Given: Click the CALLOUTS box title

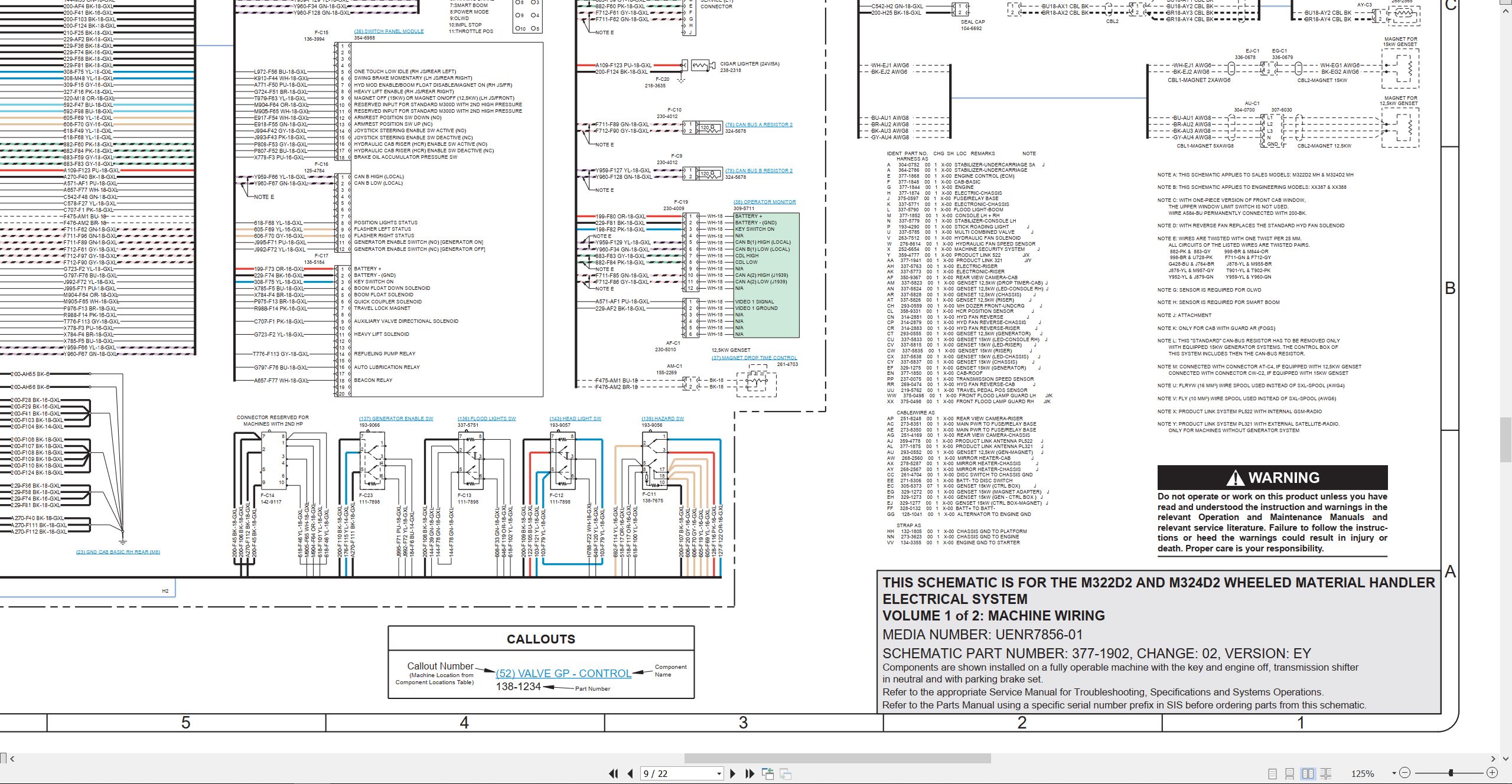Looking at the screenshot, I should (x=541, y=639).
